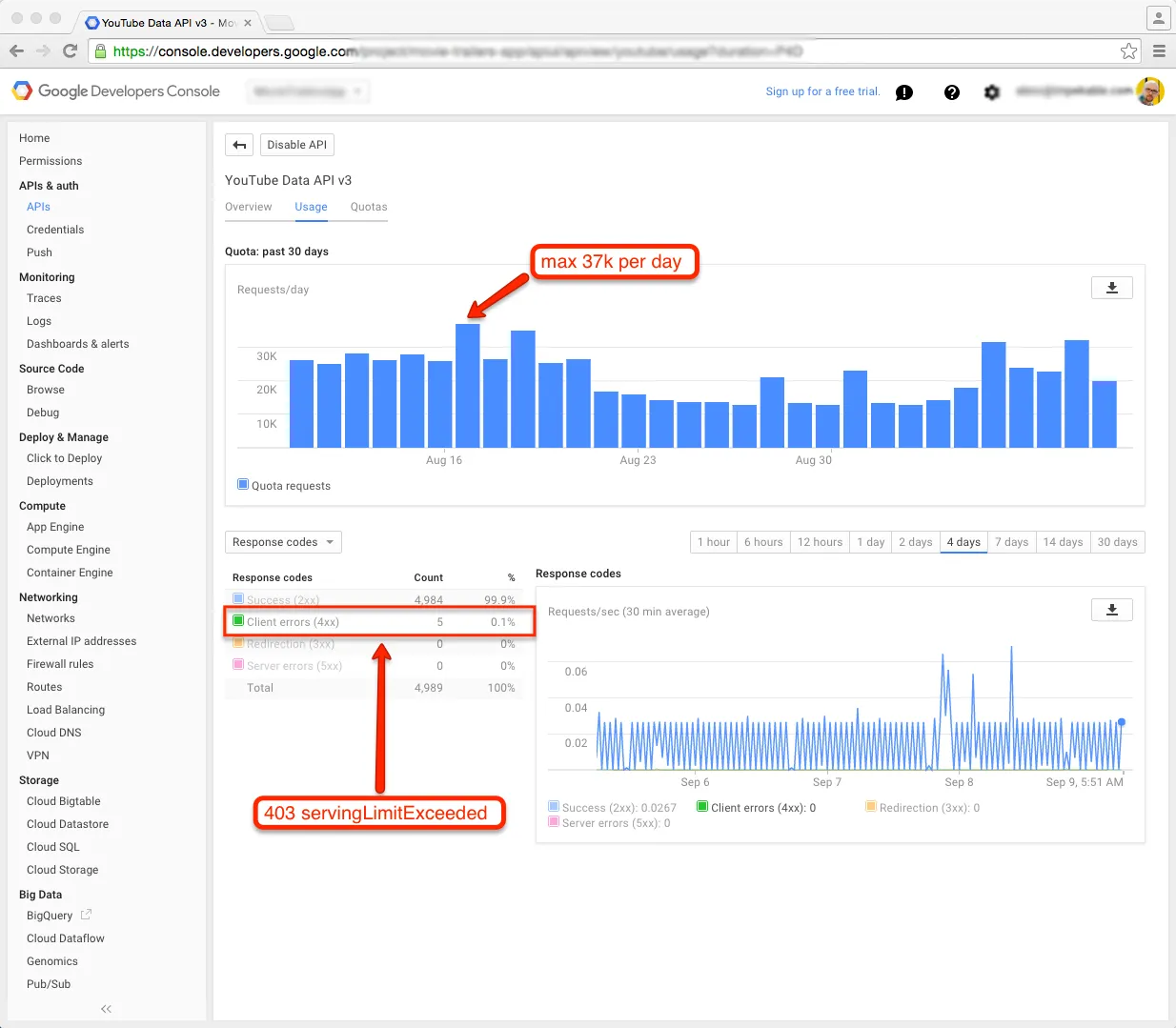This screenshot has height=1028, width=1176.
Task: Toggle Redirection (3xx) chart legend checkbox
Action: [871, 806]
